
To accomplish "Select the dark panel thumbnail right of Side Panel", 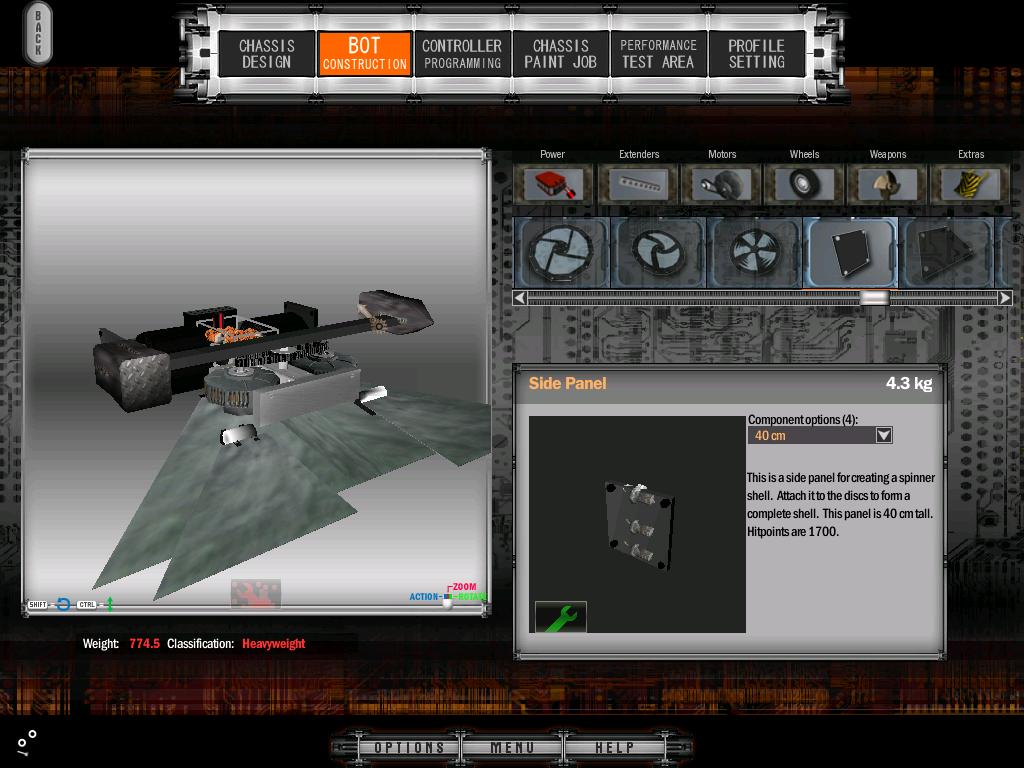I will (x=946, y=253).
